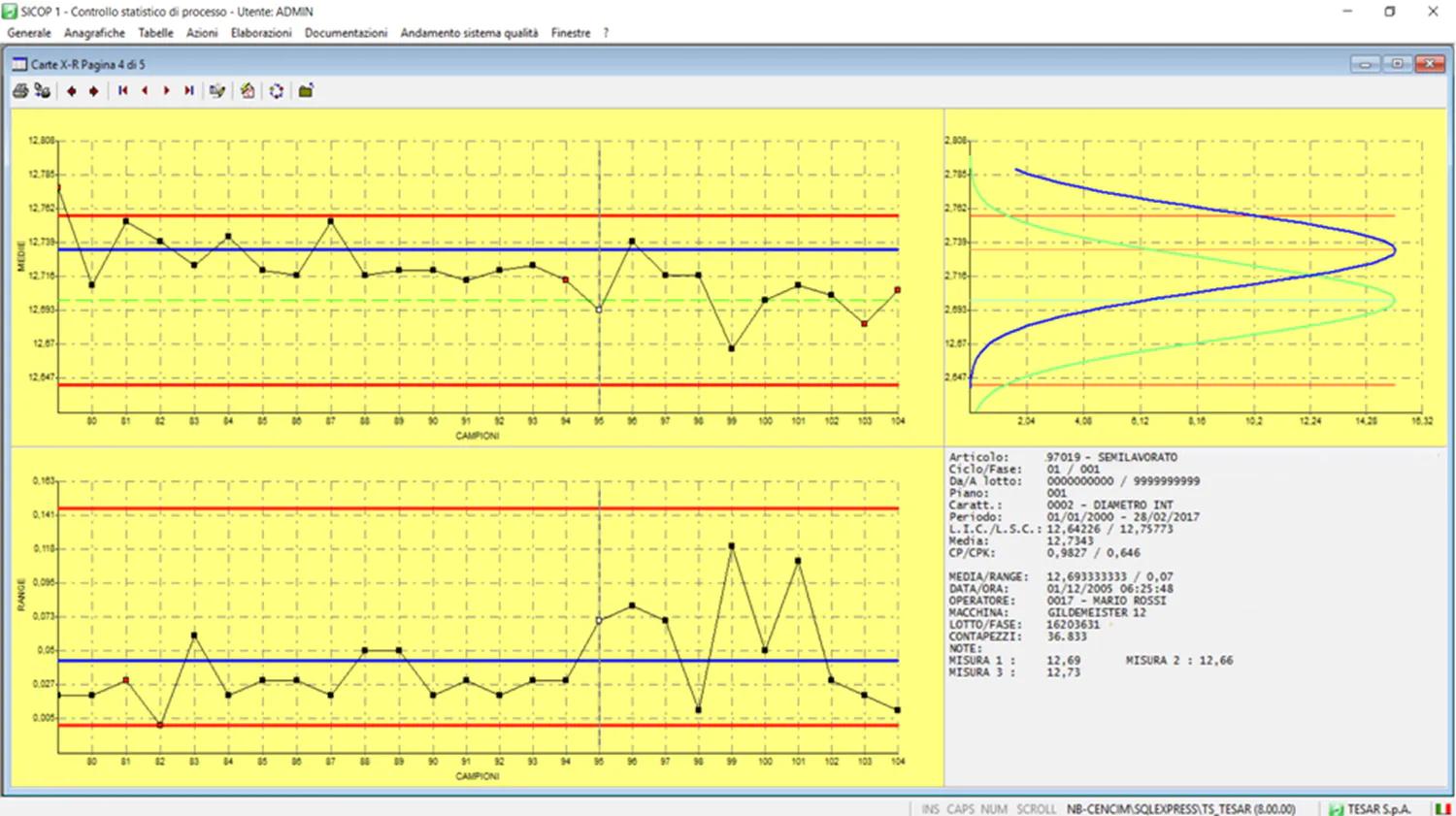1456x816 pixels.
Task: Select sample 99 peak on the RANGE chart
Action: (731, 546)
